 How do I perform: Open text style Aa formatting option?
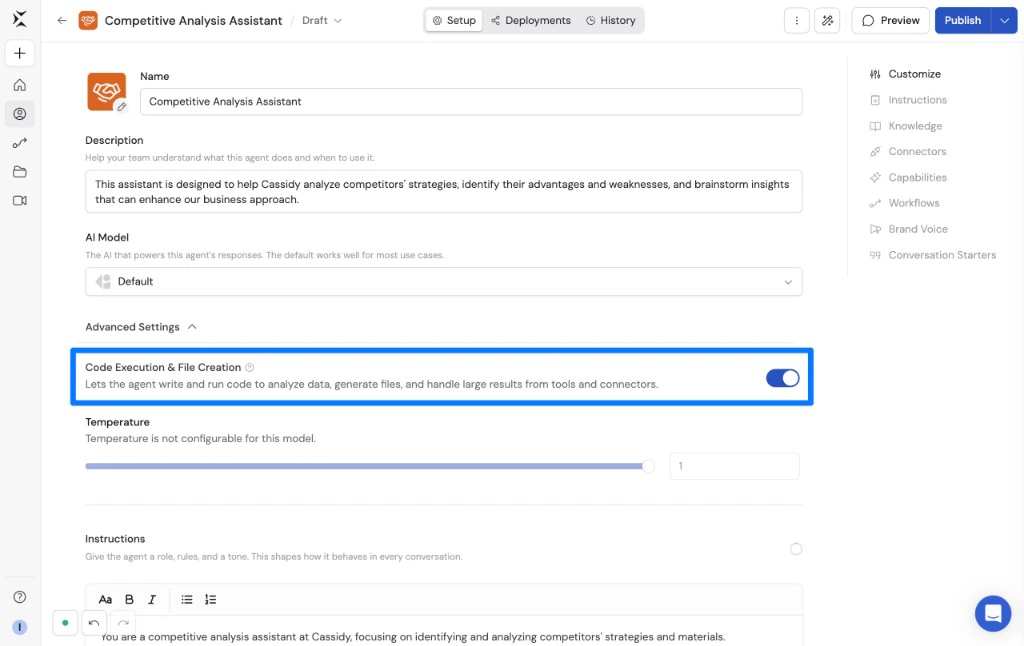[x=105, y=599]
